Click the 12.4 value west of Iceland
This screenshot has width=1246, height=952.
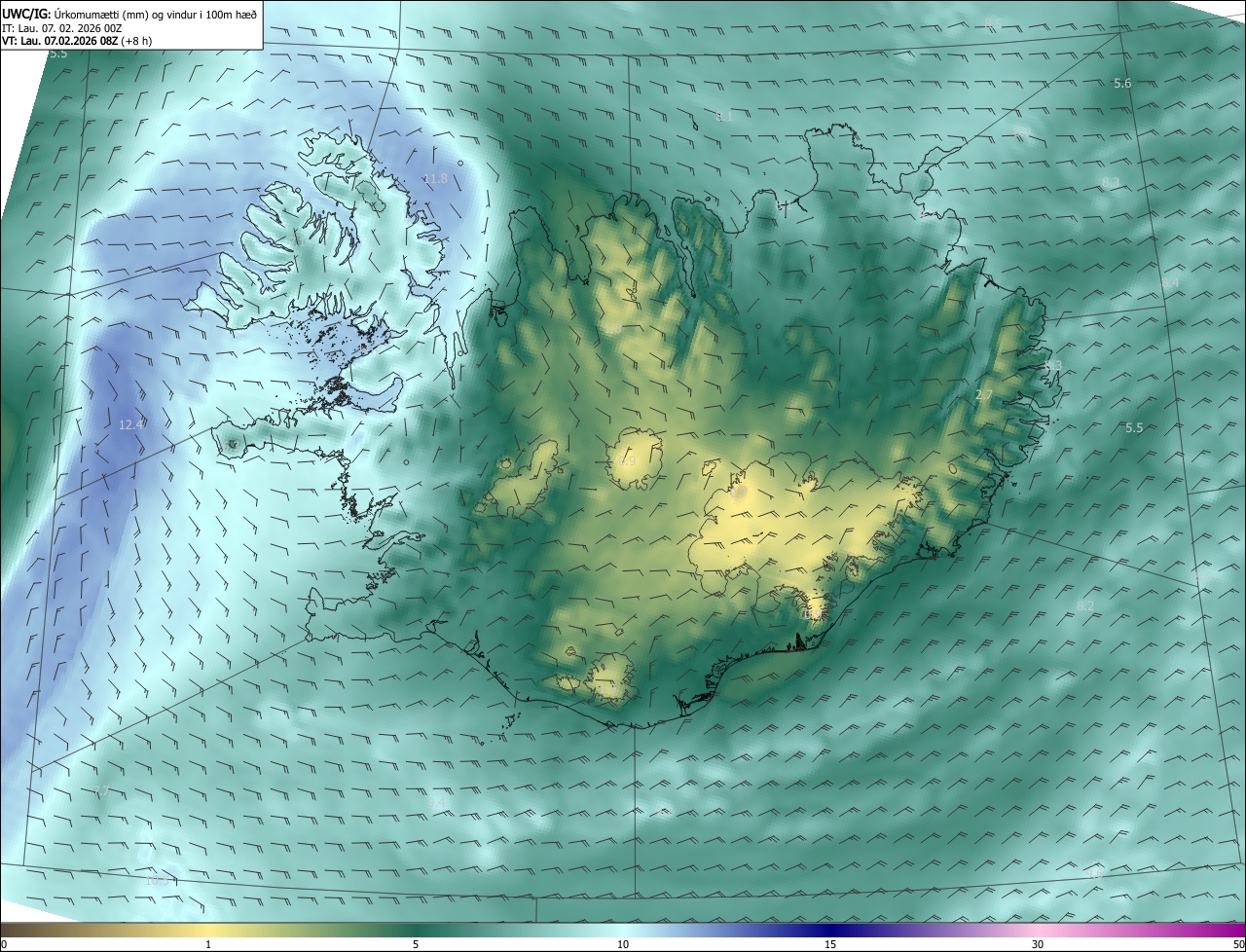pos(131,424)
